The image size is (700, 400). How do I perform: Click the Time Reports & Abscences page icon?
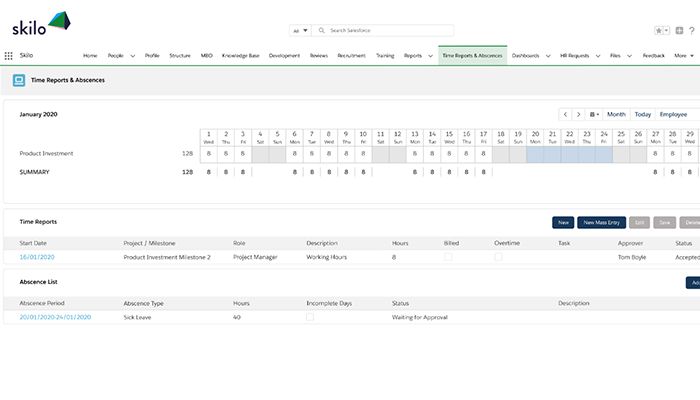[19, 80]
